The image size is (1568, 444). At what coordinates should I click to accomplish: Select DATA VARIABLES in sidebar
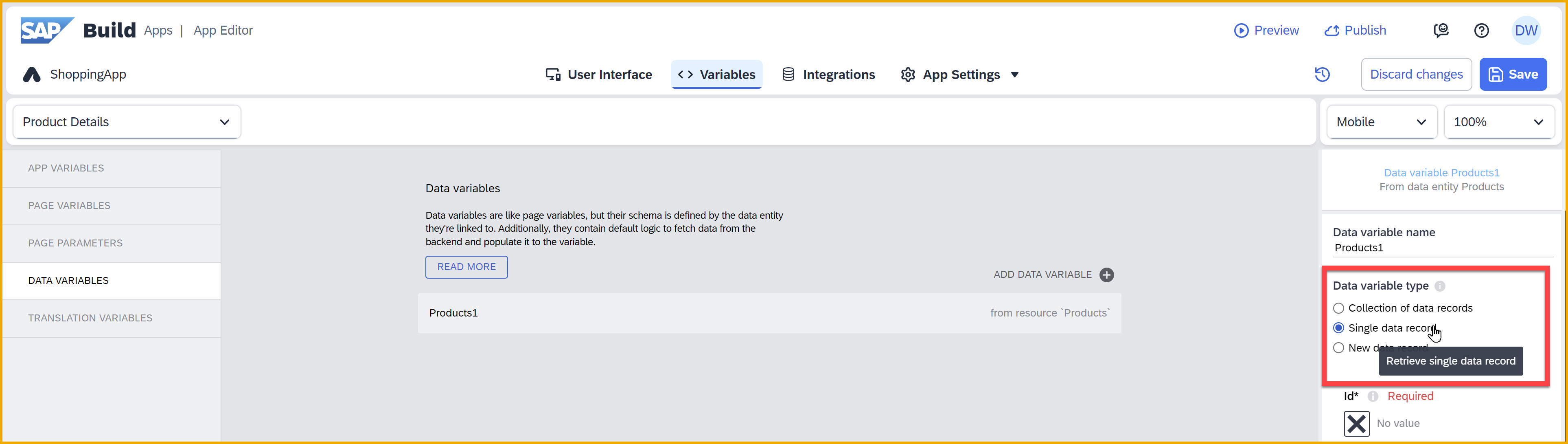click(112, 281)
